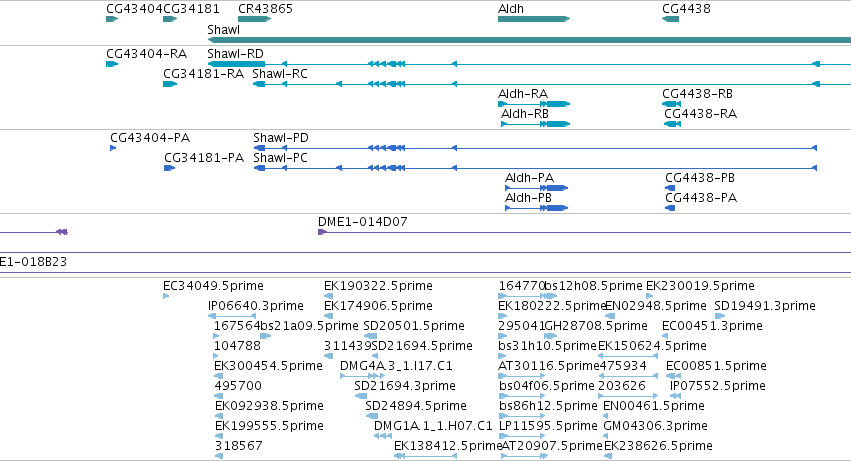Select the bs86h12.5prime EST span
851x461 pixels.
(522, 416)
